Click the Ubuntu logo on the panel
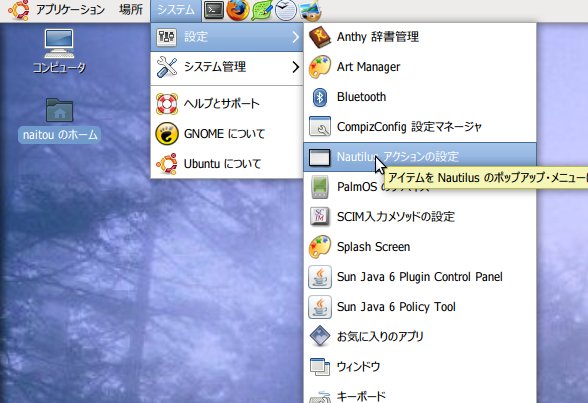Viewport: 588px width, 403px height. pos(18,10)
